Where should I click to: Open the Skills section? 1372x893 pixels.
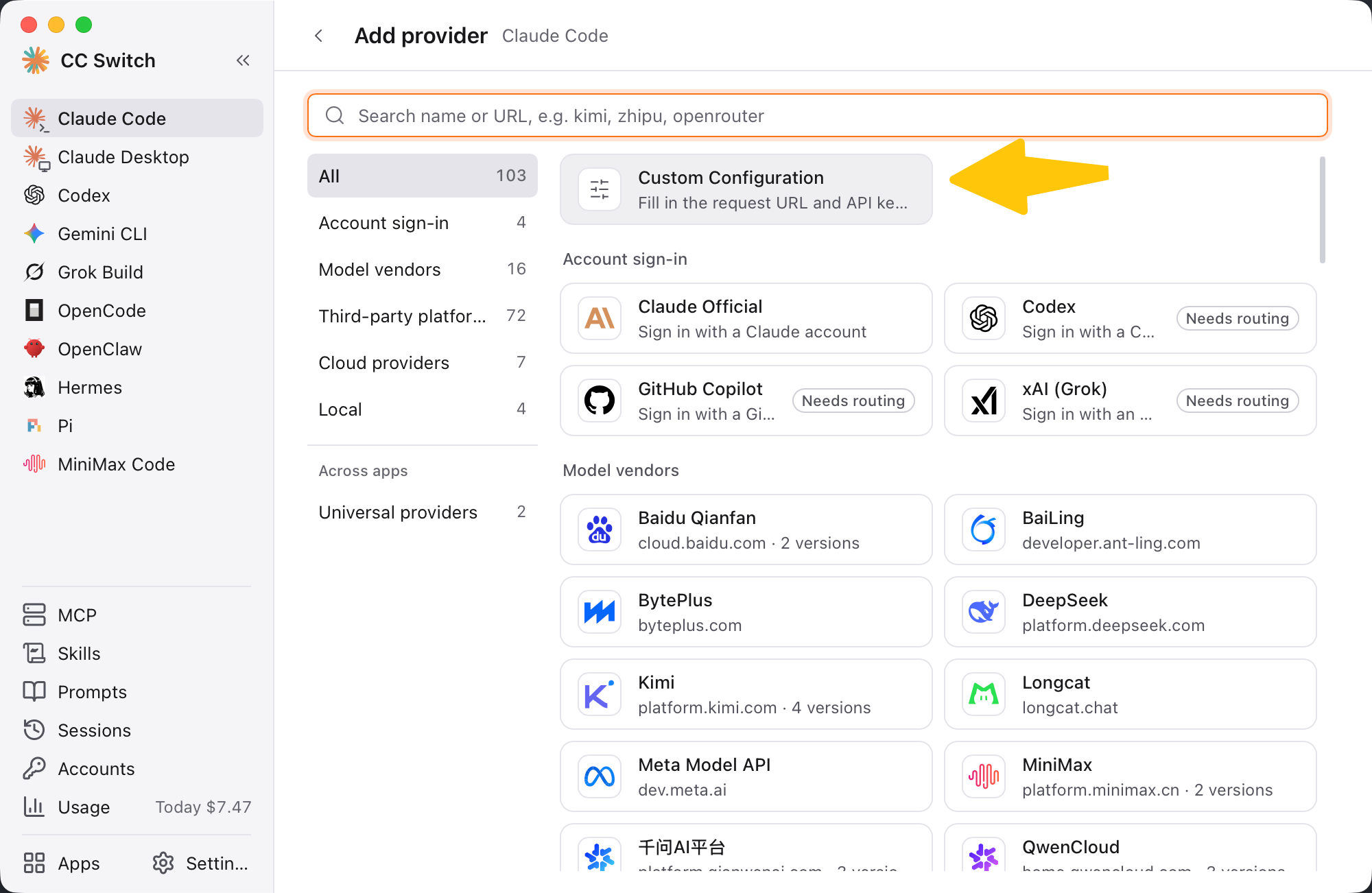click(137, 654)
